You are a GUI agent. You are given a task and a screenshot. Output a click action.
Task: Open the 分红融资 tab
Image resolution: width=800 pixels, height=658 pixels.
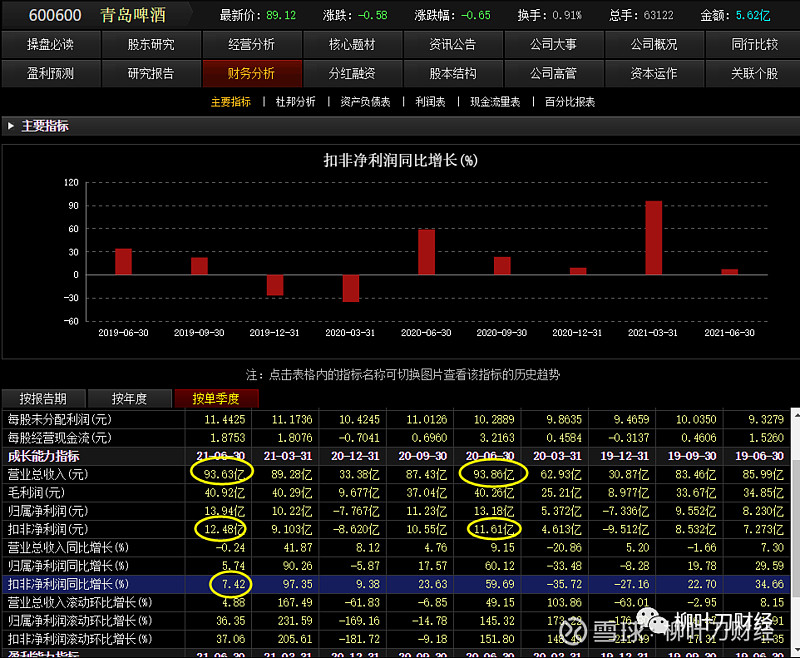[352, 73]
